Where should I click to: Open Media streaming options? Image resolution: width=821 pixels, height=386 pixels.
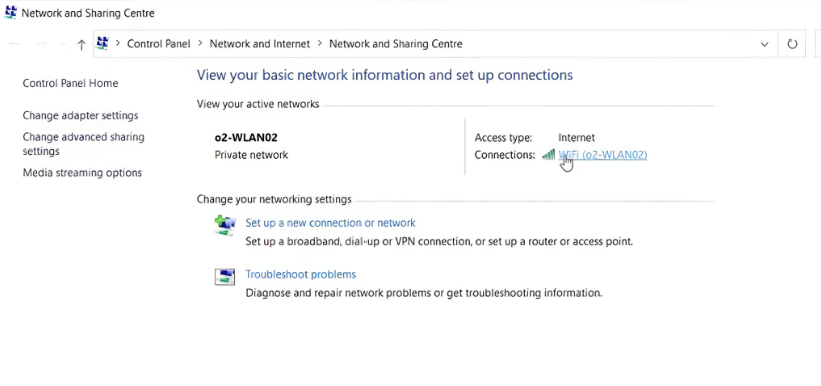pos(82,172)
